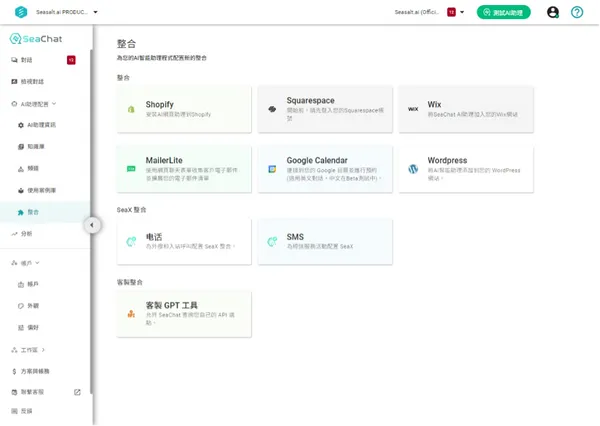
Task: Open the MailerLite integration card
Action: [x=184, y=169]
